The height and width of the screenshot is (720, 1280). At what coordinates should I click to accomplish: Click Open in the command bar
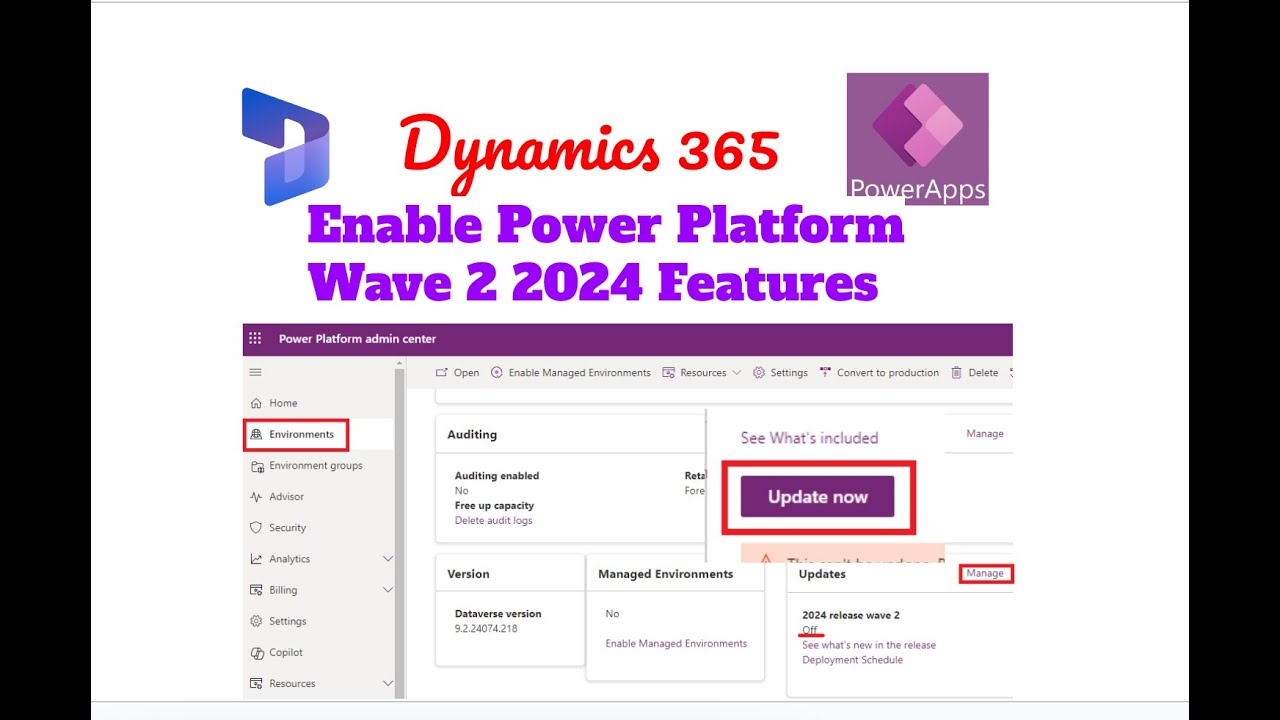[x=466, y=372]
